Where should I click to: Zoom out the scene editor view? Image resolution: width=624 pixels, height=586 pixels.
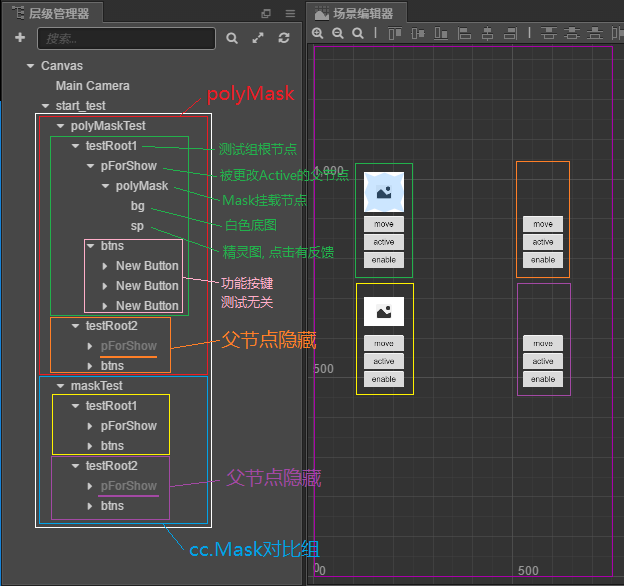(338, 33)
